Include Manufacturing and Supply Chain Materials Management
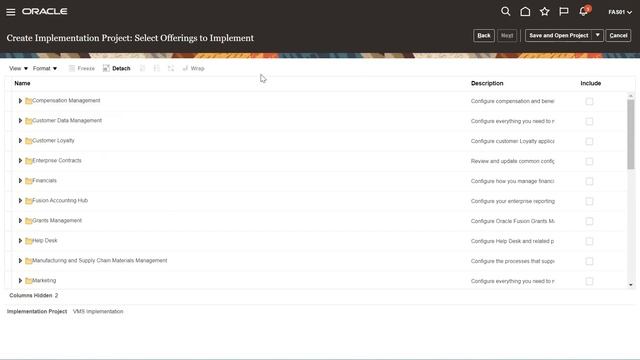 point(589,261)
